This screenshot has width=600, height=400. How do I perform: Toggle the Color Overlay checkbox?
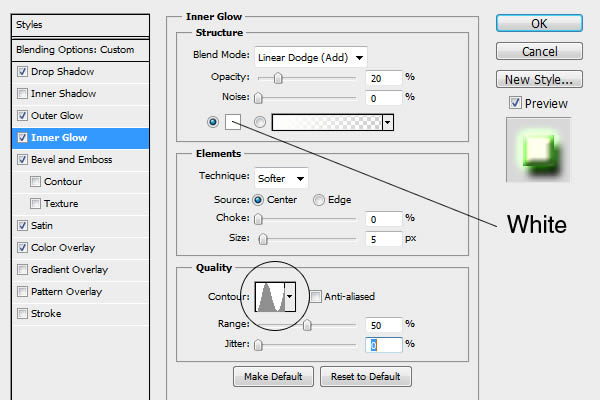[22, 248]
